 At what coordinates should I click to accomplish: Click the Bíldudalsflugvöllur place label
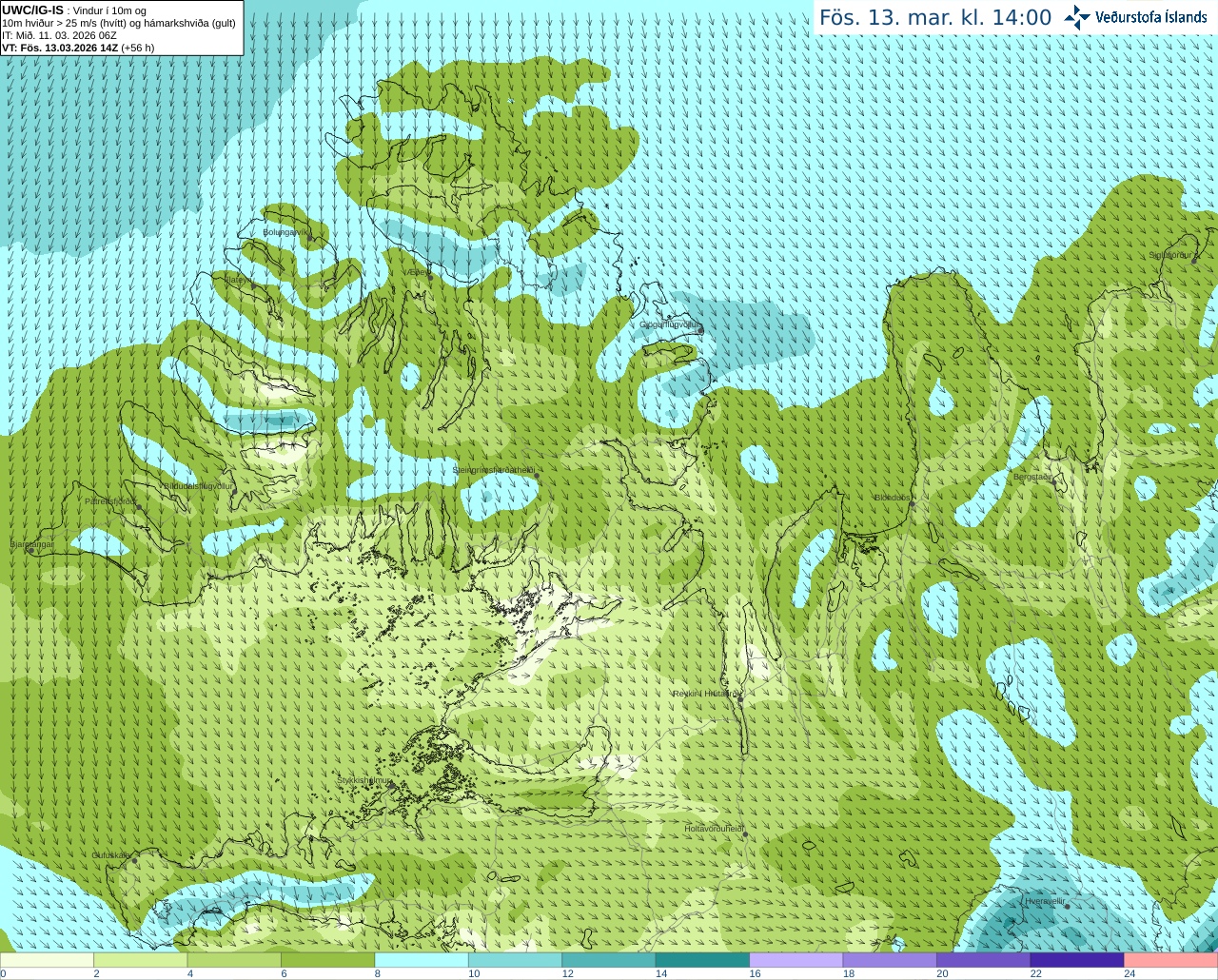pyautogui.click(x=199, y=485)
